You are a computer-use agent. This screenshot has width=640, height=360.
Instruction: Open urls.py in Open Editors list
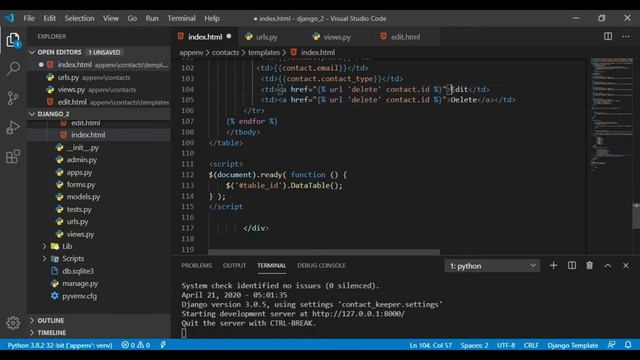point(99,77)
